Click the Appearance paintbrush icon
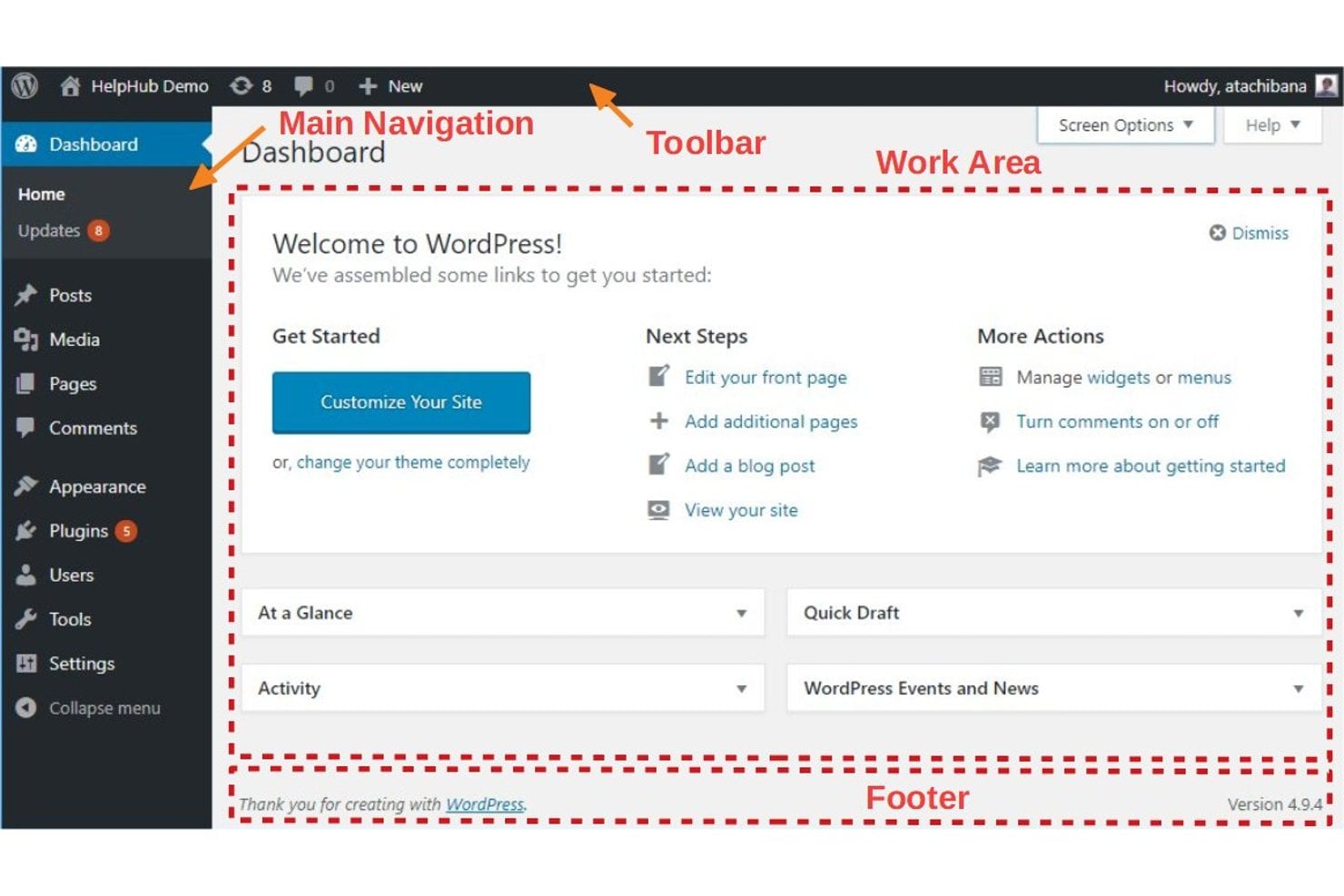Image resolution: width=1344 pixels, height=896 pixels. click(26, 487)
